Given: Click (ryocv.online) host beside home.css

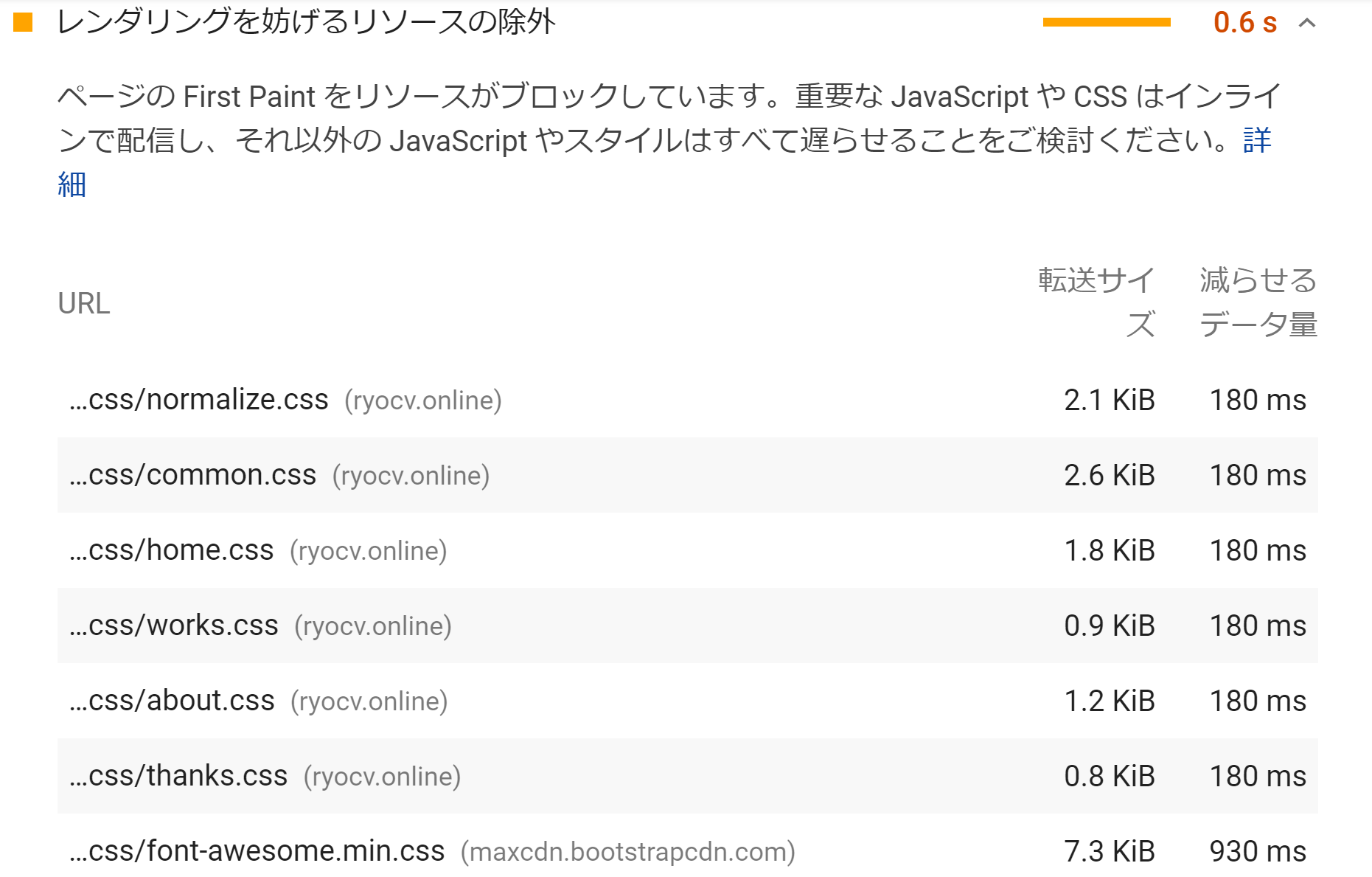Looking at the screenshot, I should (x=369, y=551).
